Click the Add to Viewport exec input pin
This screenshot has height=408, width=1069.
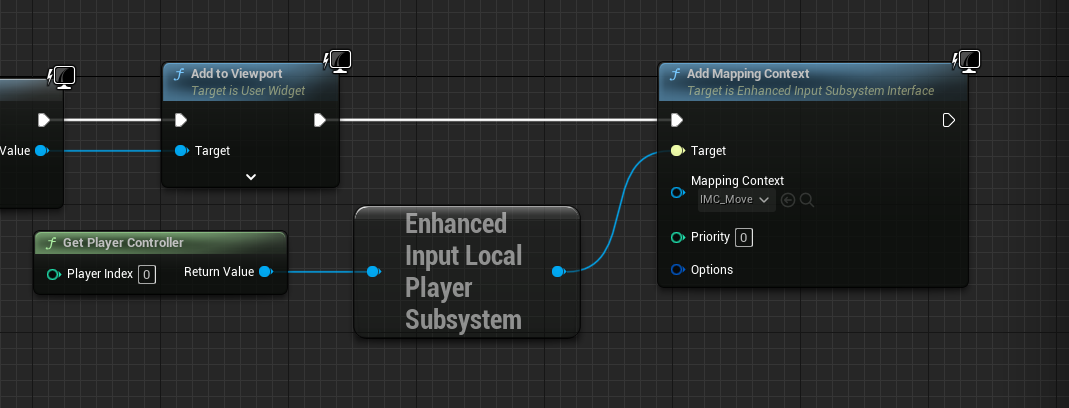tap(180, 120)
